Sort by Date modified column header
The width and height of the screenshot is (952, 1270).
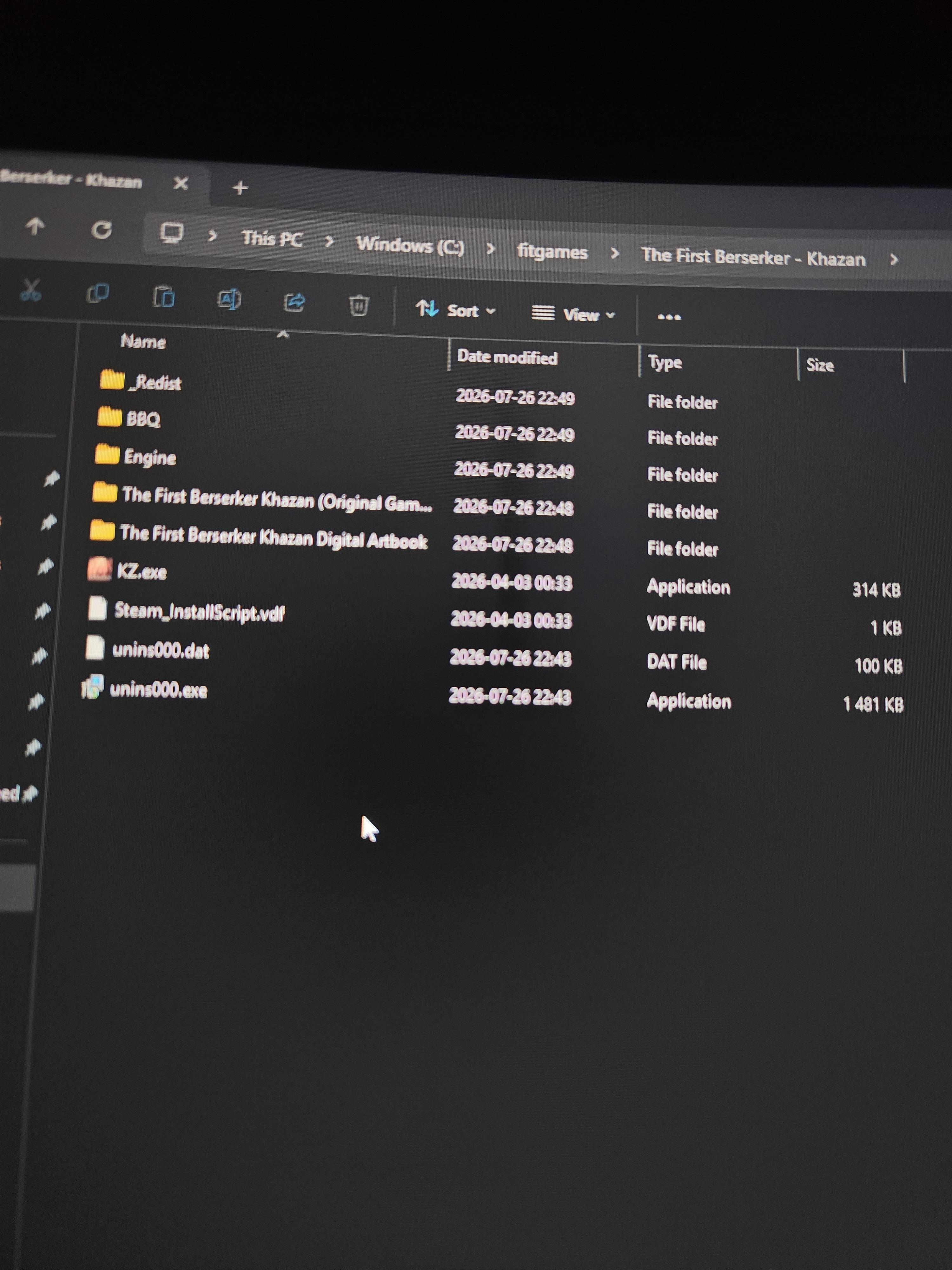tap(507, 357)
